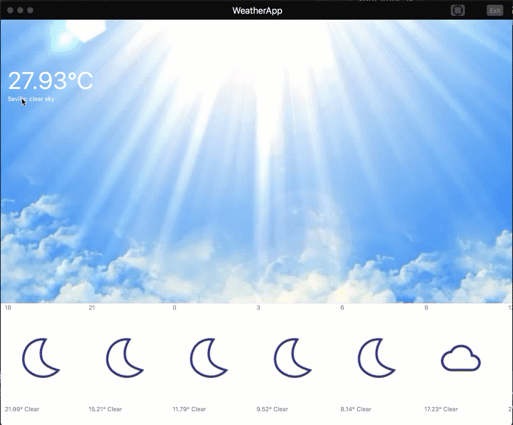Click the 11.79° Clear forecast label
The width and height of the screenshot is (513, 425).
(189, 409)
